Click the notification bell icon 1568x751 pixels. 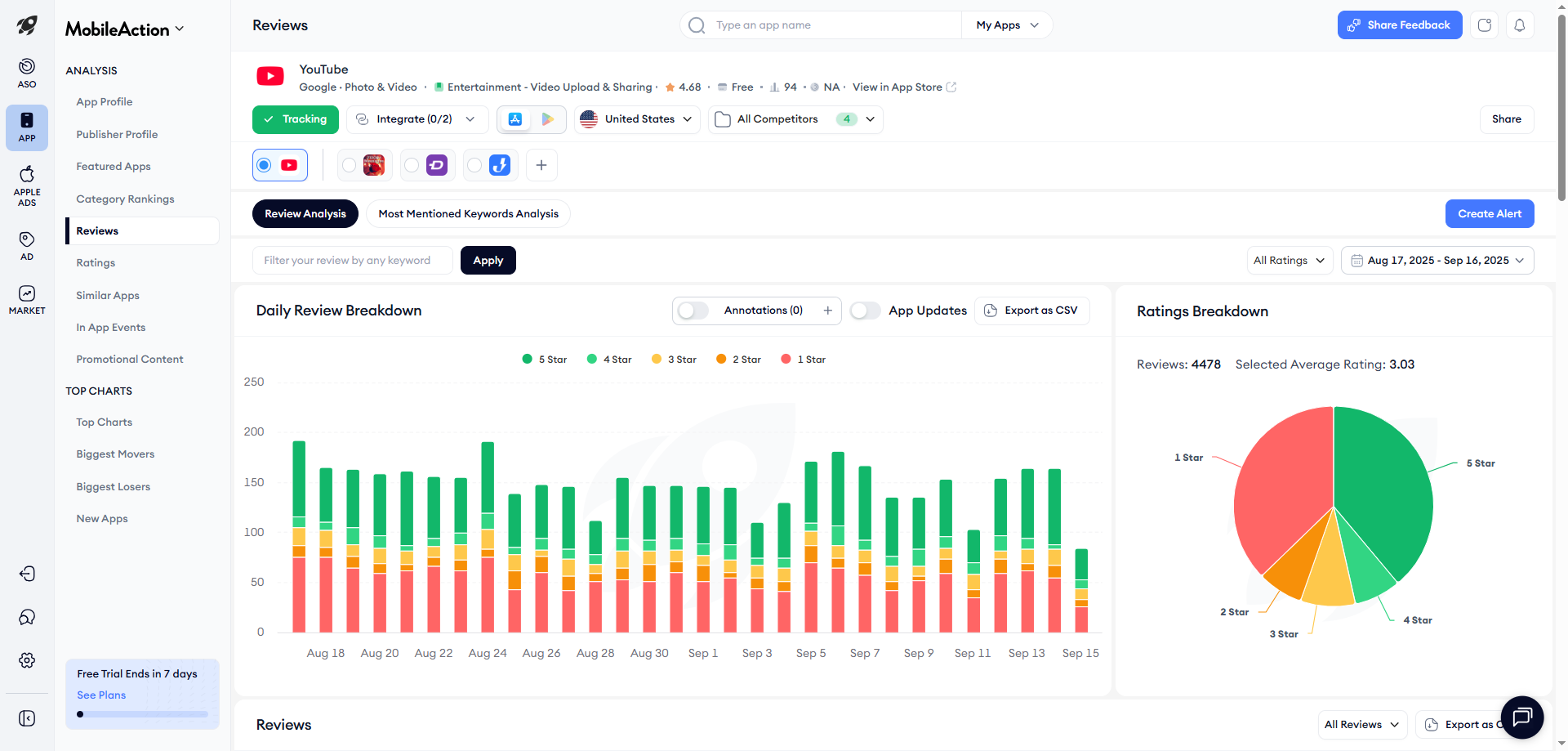[1519, 25]
